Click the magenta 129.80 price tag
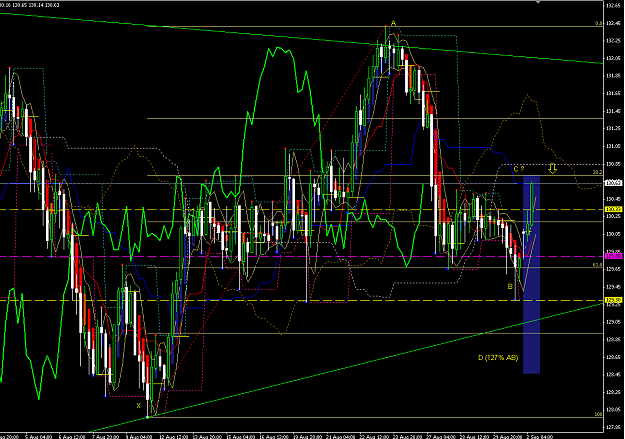The width and height of the screenshot is (625, 439). pos(613,256)
